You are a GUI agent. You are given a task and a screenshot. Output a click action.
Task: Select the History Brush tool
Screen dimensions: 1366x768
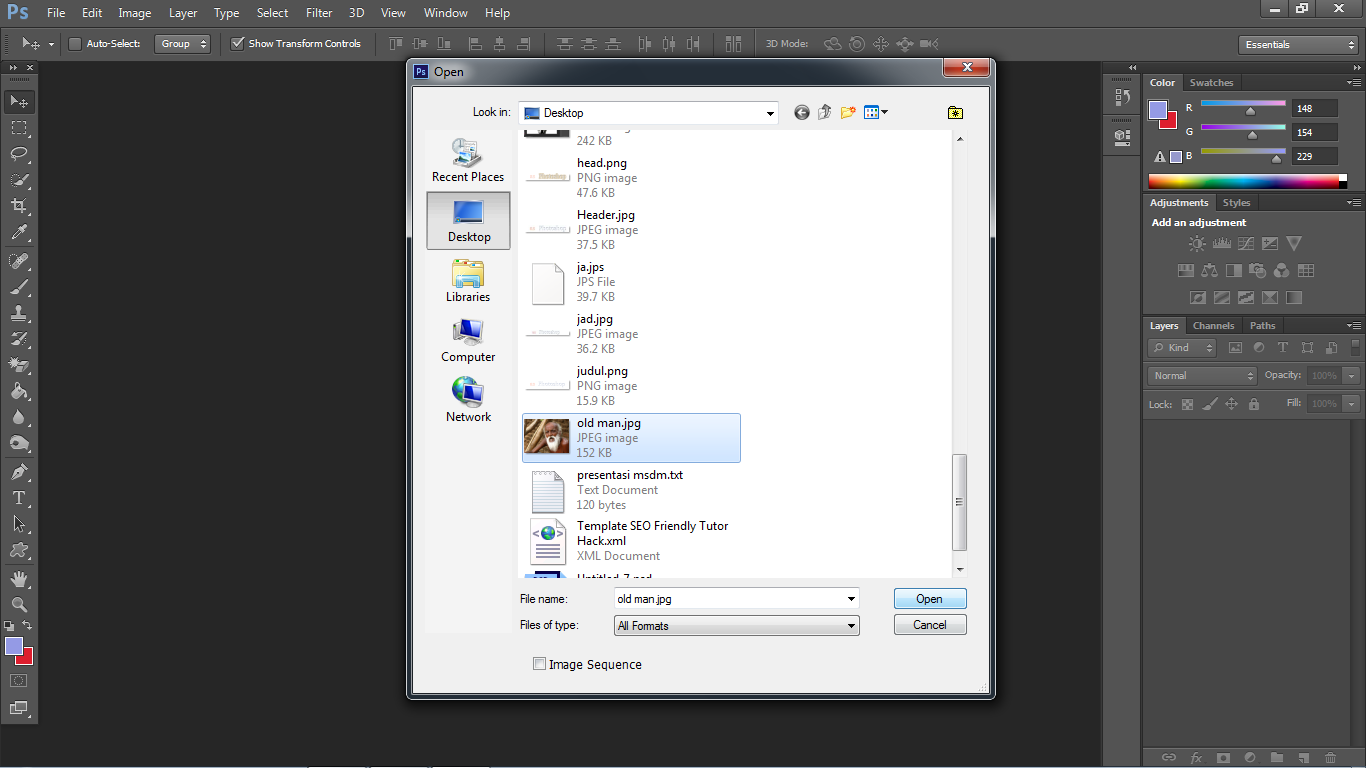(x=19, y=339)
